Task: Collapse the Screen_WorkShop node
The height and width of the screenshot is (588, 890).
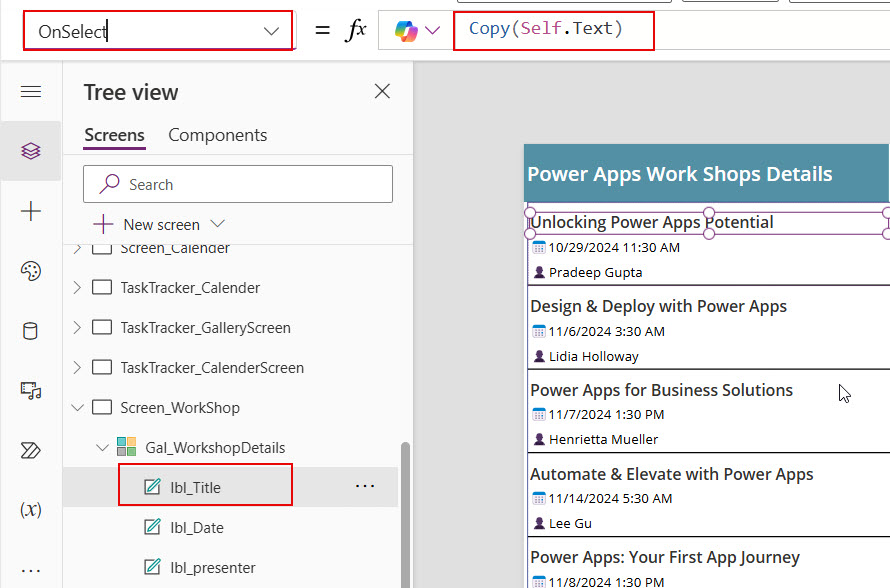Action: point(77,408)
